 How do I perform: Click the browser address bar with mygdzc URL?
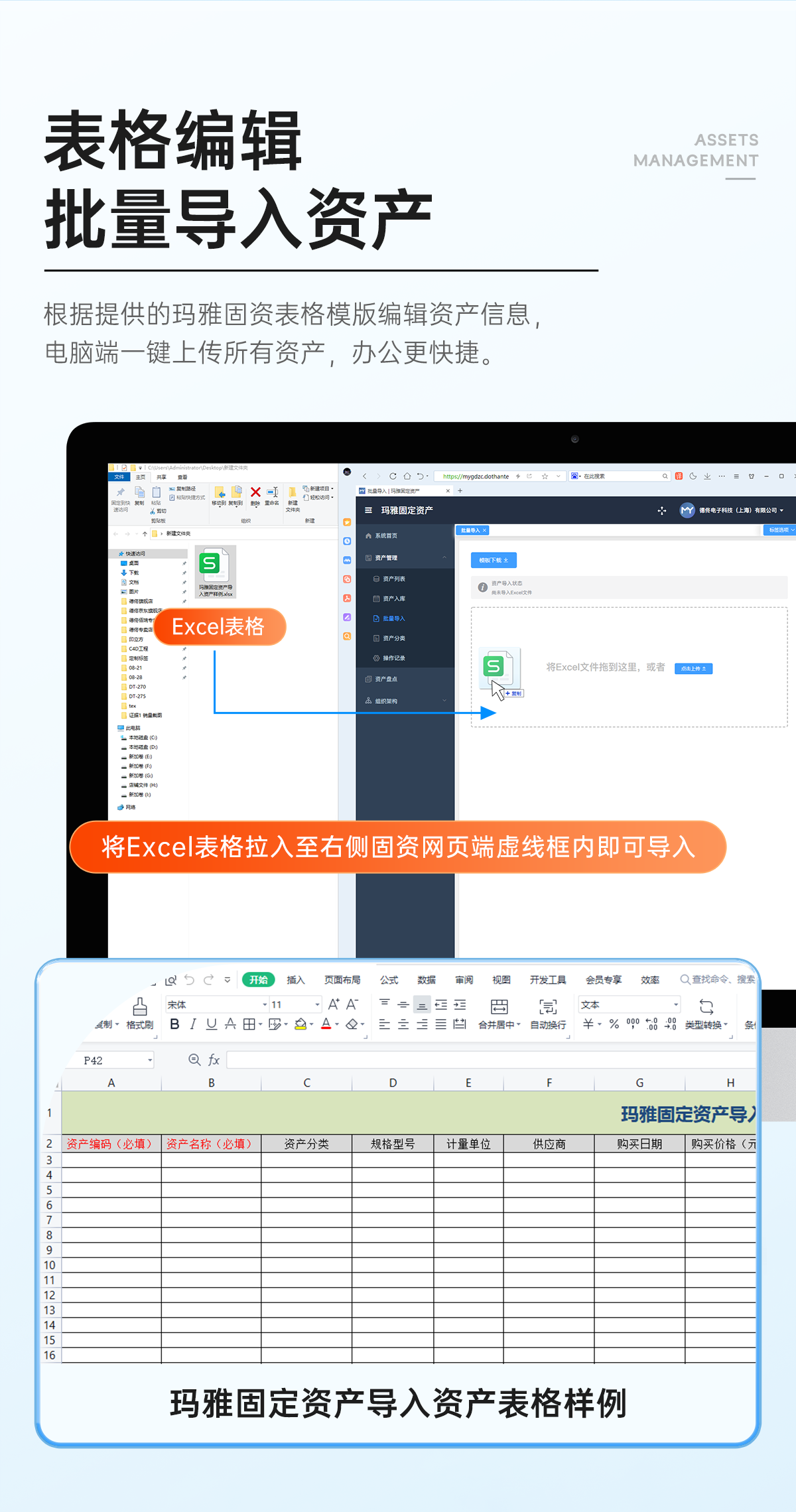pyautogui.click(x=499, y=476)
